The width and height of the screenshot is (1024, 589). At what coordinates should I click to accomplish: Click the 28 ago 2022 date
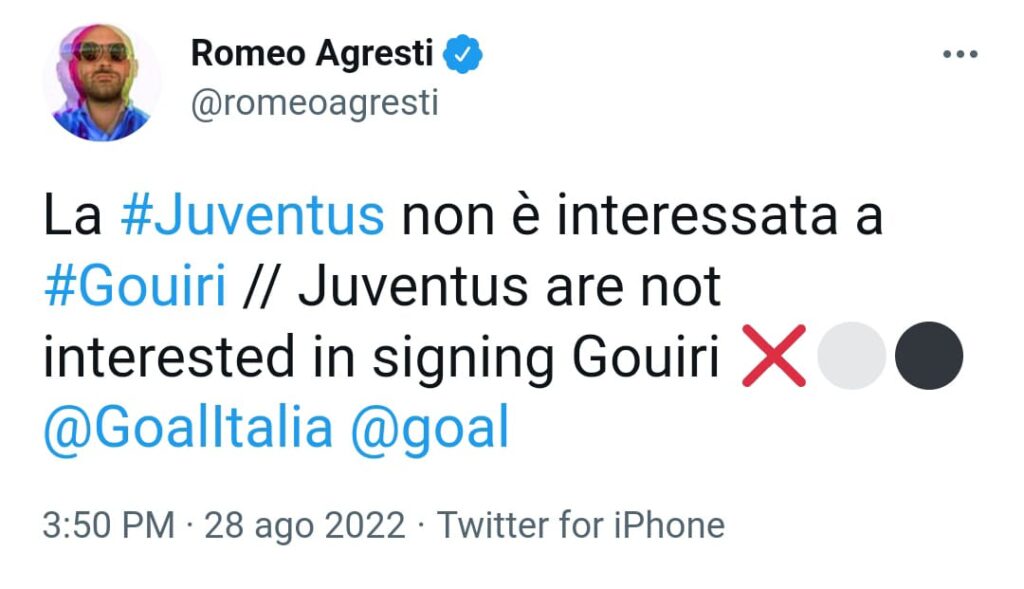[x=305, y=524]
